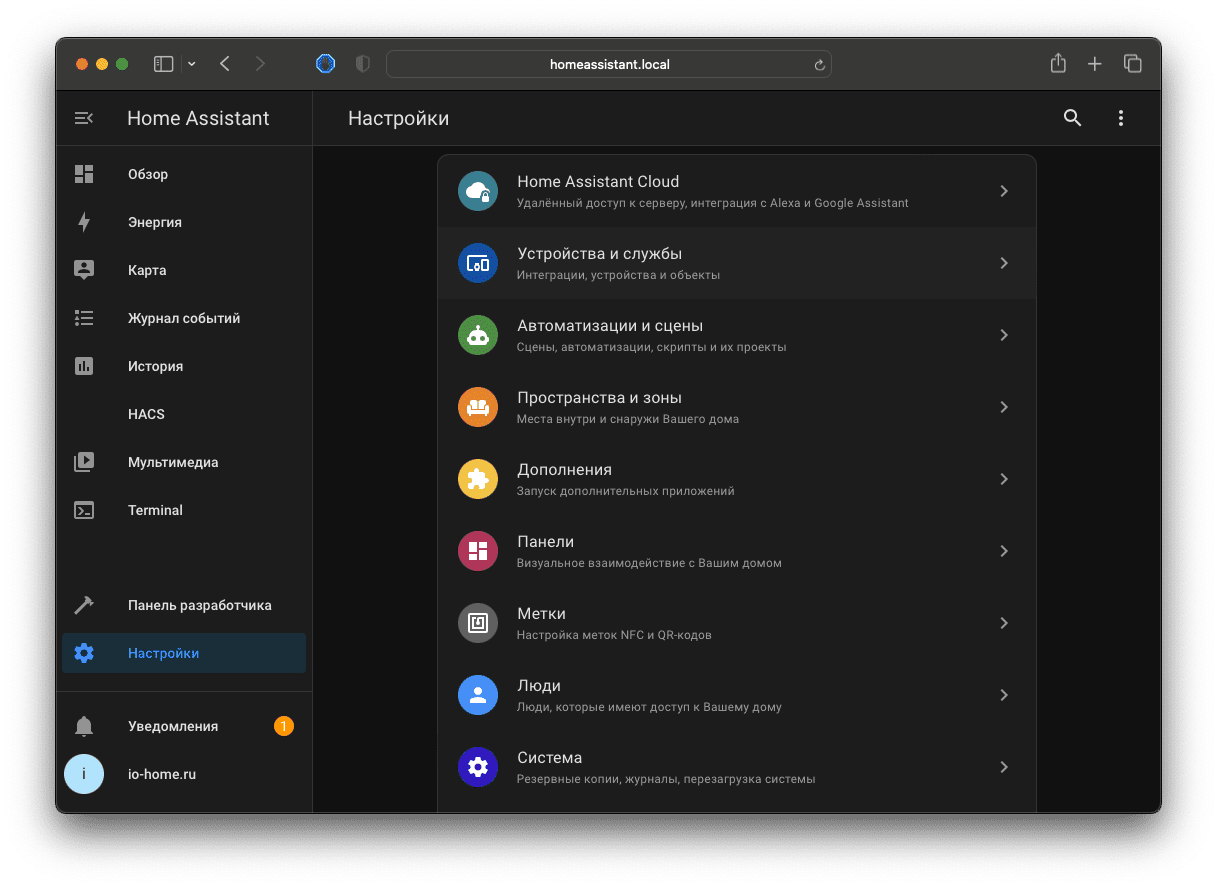Click the Safari privacy shield icon
The height and width of the screenshot is (887, 1217).
point(363,64)
